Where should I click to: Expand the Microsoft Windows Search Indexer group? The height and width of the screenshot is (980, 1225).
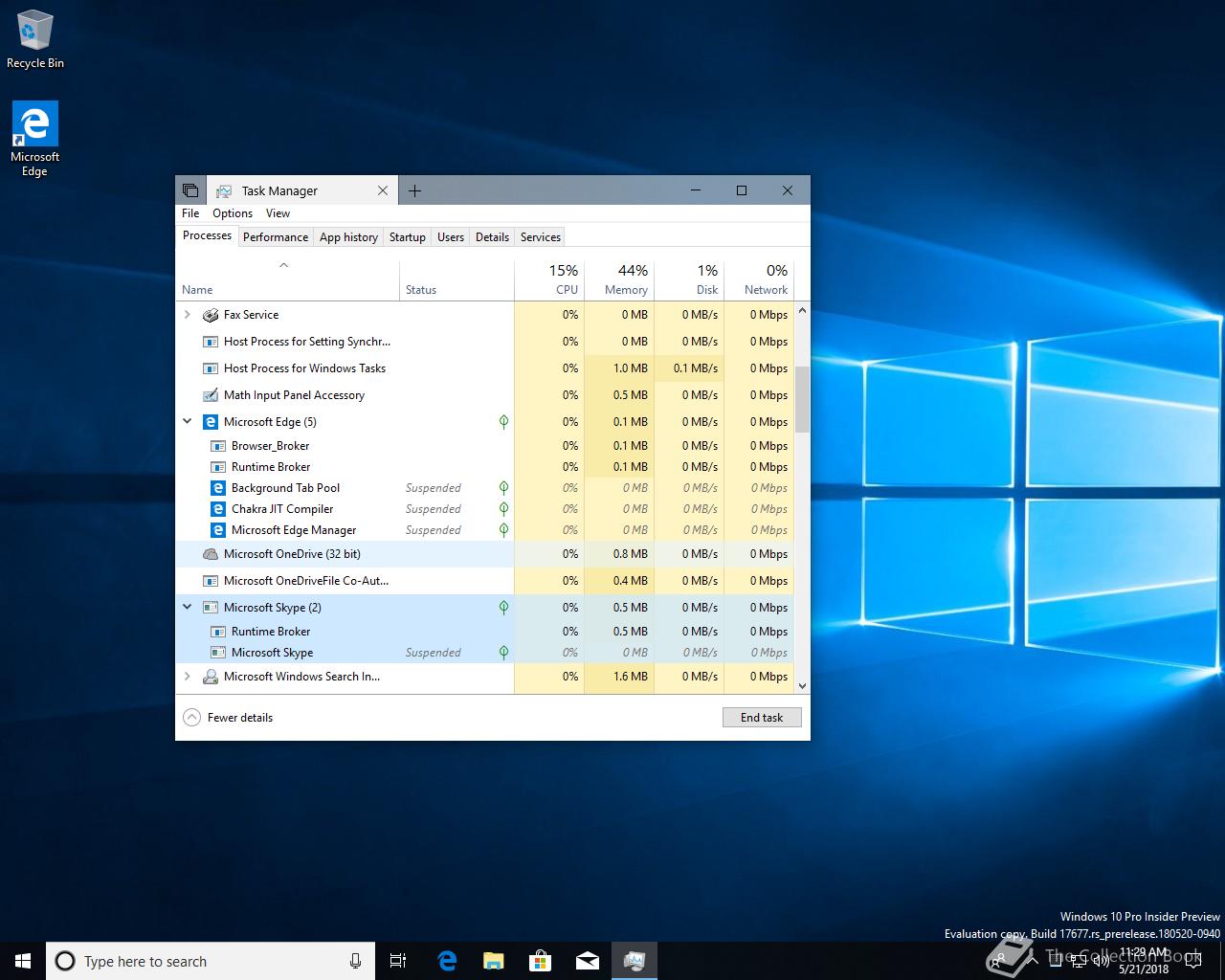[188, 677]
